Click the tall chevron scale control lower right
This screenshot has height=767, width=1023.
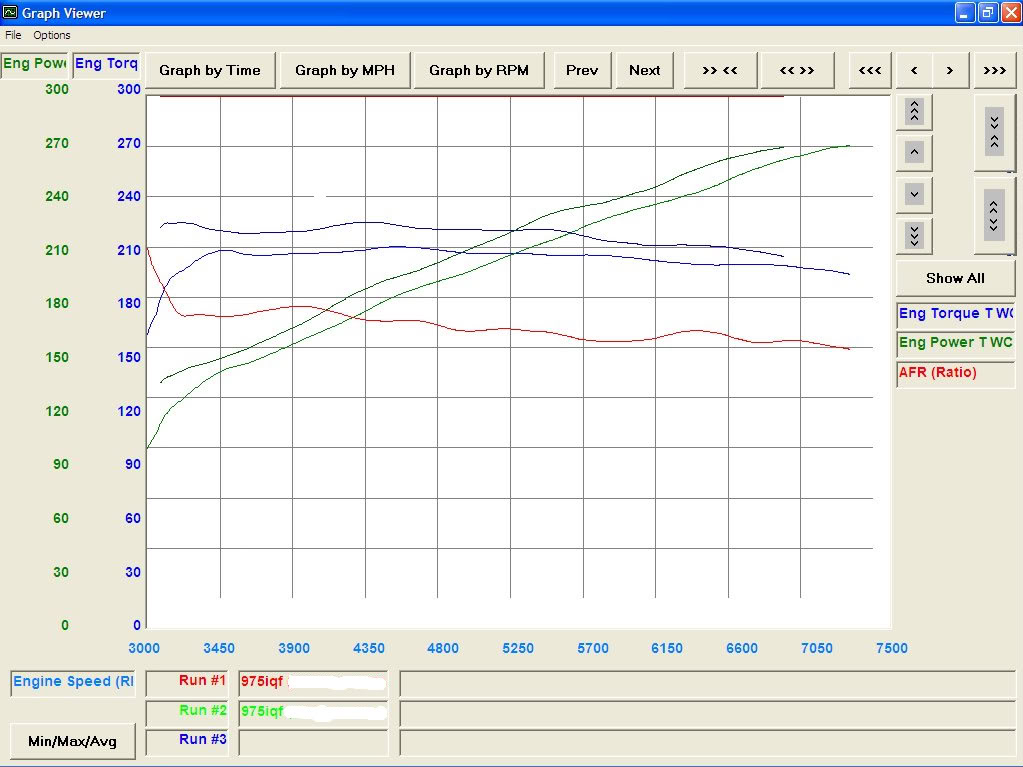click(x=993, y=215)
